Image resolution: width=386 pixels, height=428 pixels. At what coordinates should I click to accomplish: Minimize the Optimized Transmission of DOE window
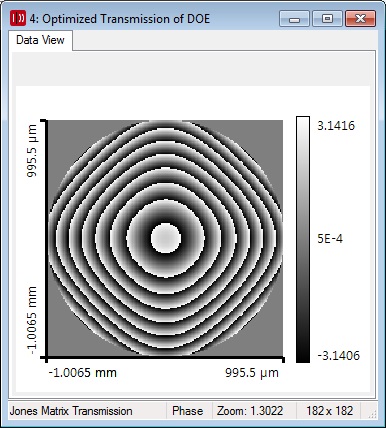(294, 19)
